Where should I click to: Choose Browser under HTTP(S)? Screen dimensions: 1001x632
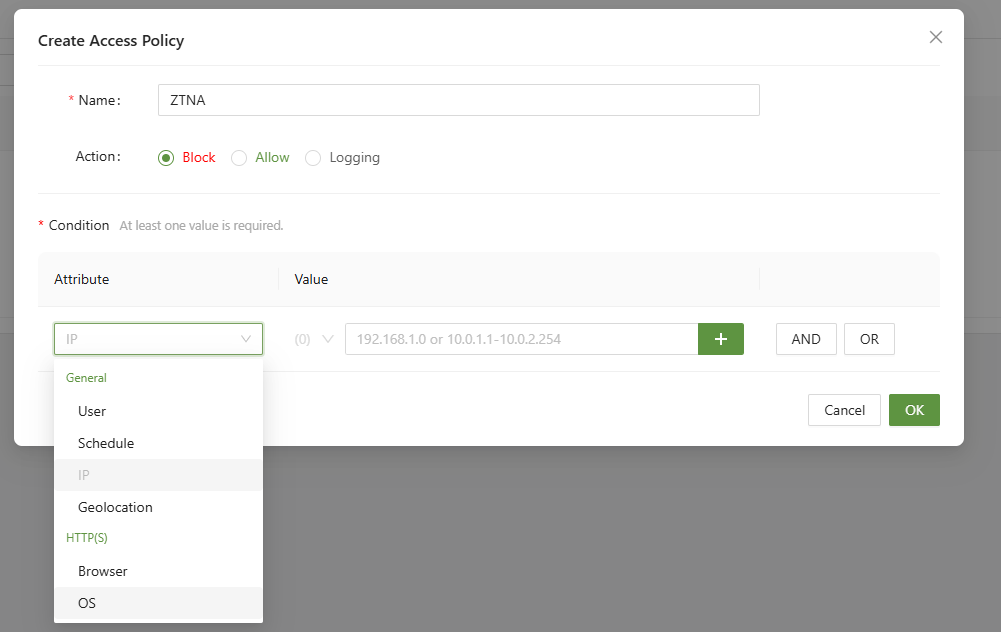(x=103, y=571)
